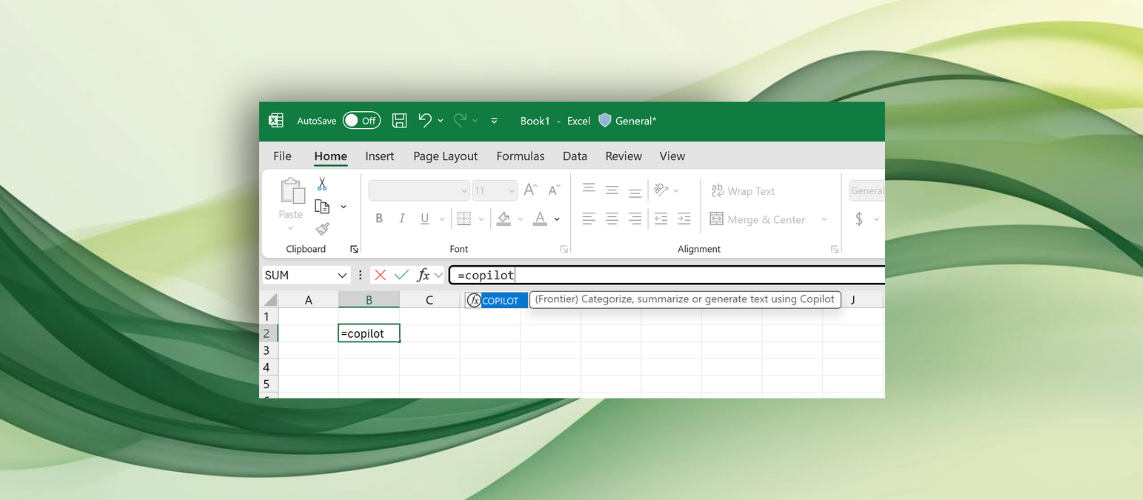The width and height of the screenshot is (1143, 500).
Task: Turn on the AutoSave switch
Action: pyautogui.click(x=361, y=120)
